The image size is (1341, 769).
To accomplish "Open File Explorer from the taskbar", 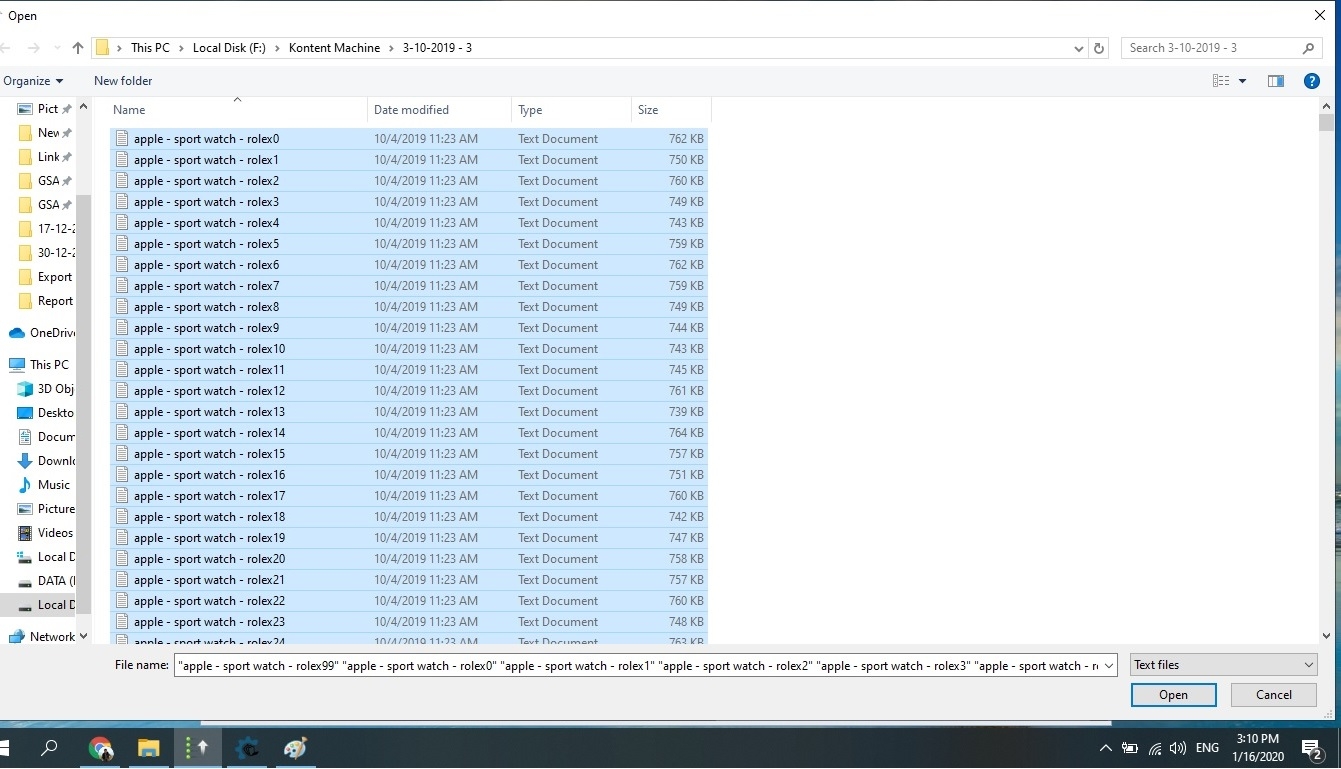I will point(148,747).
